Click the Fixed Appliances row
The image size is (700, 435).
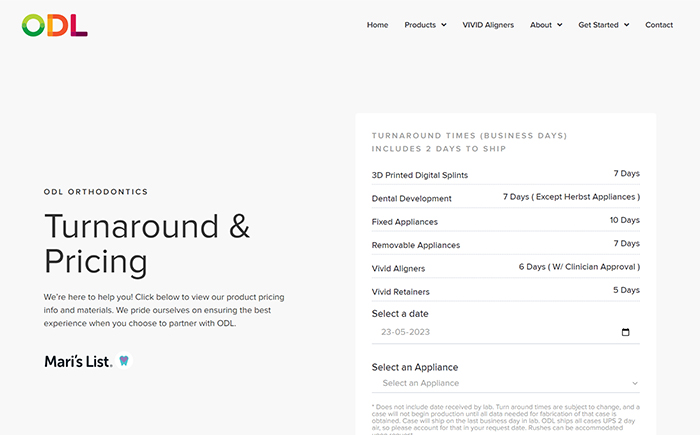[505, 221]
